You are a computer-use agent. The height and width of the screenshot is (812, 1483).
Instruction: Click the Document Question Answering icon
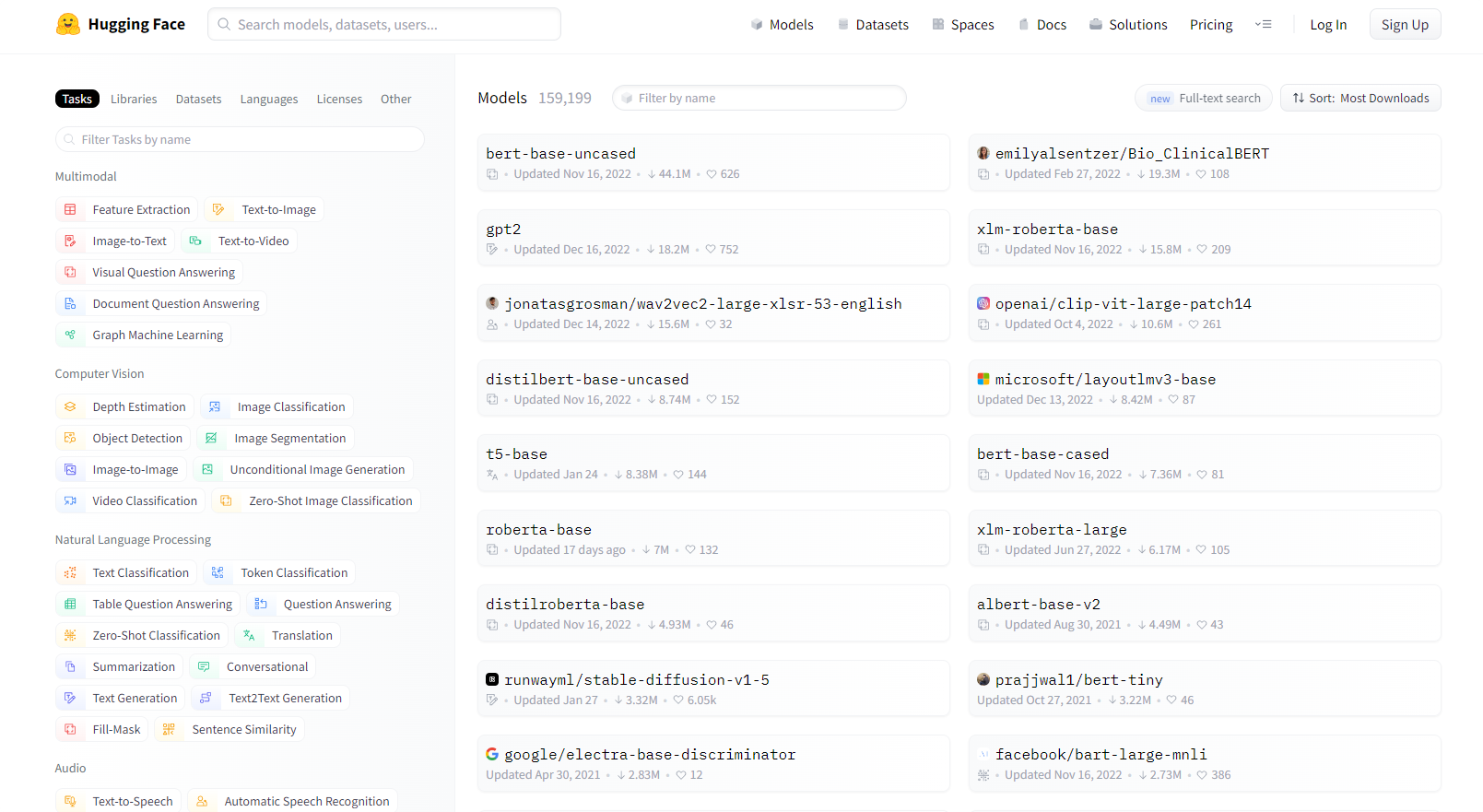tap(70, 304)
